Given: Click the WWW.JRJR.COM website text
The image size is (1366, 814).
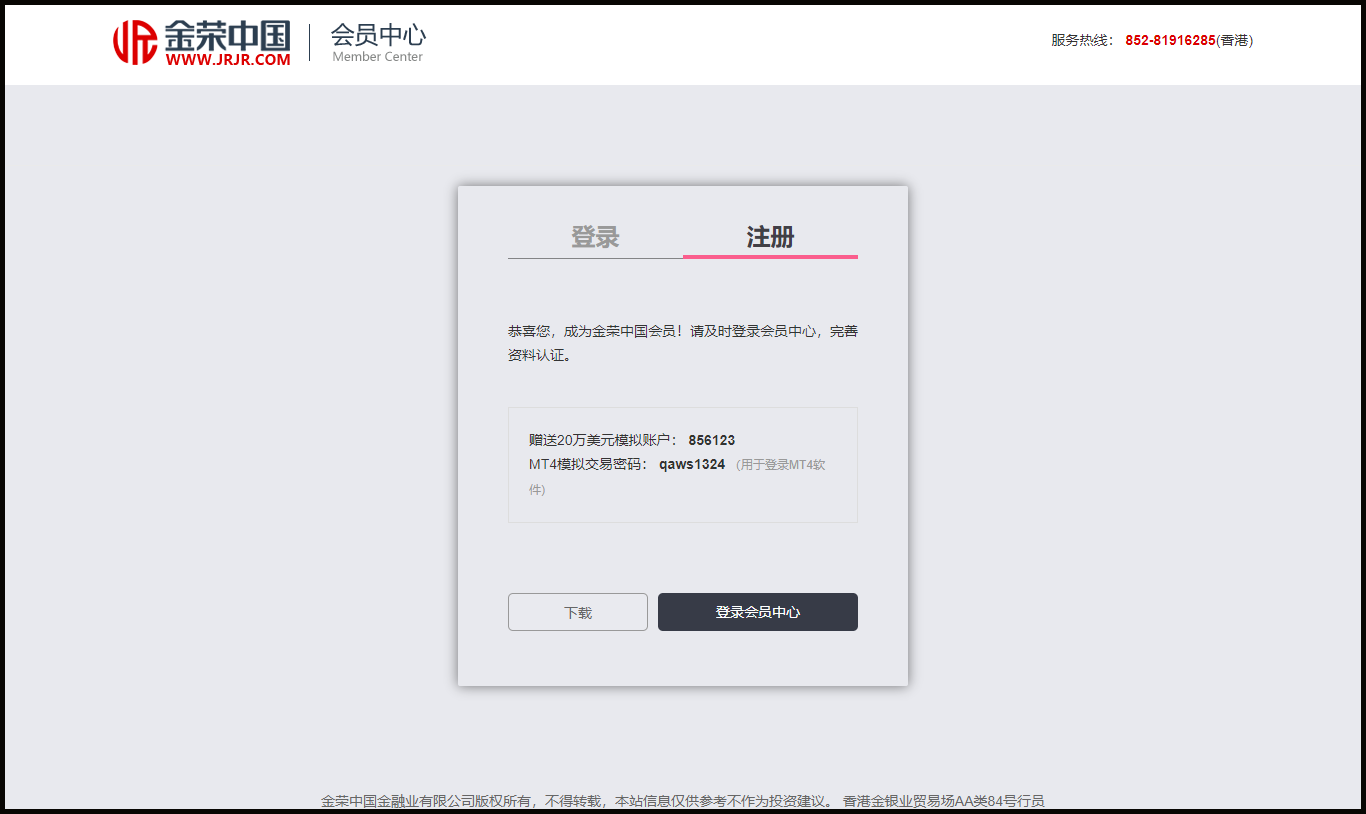Looking at the screenshot, I should [228, 59].
